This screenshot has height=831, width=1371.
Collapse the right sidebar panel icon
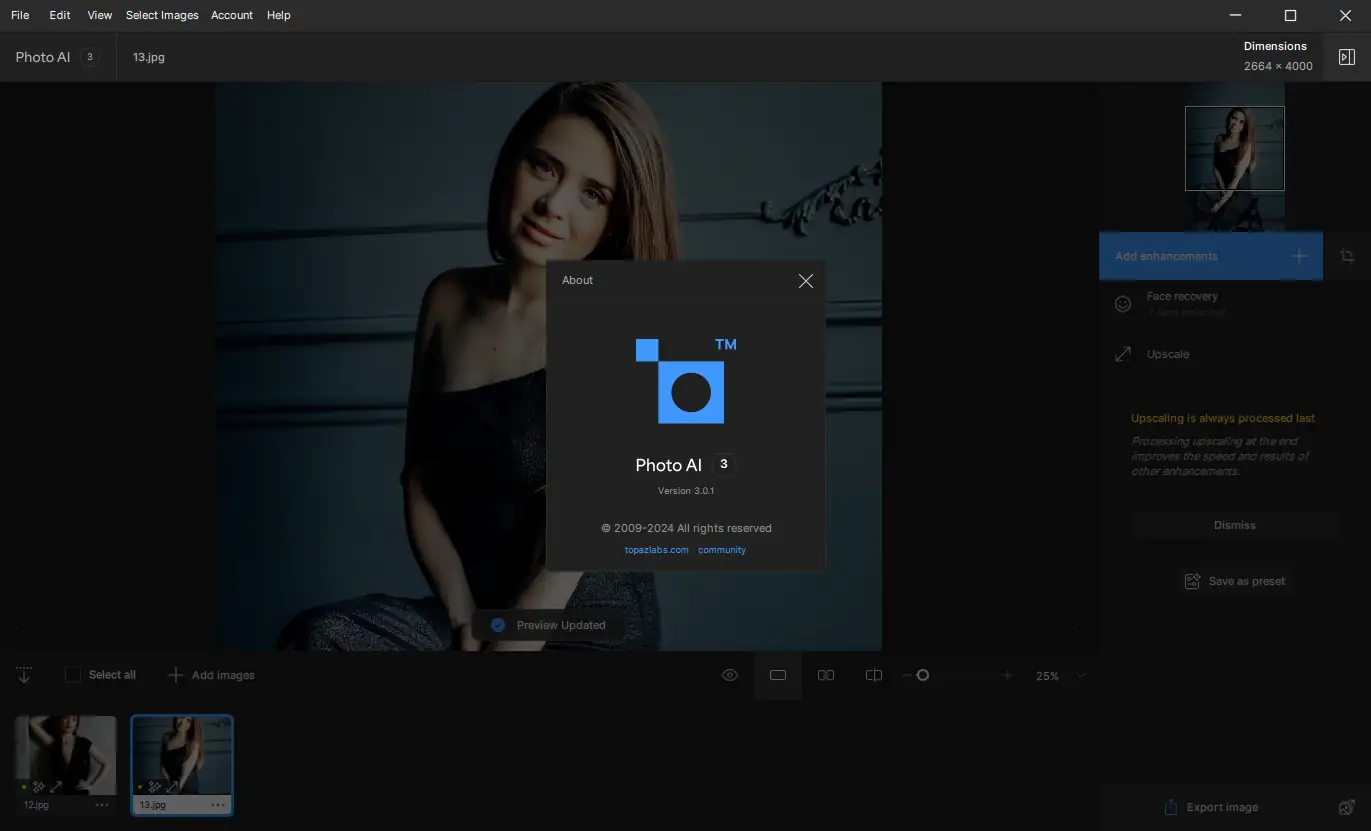1346,57
